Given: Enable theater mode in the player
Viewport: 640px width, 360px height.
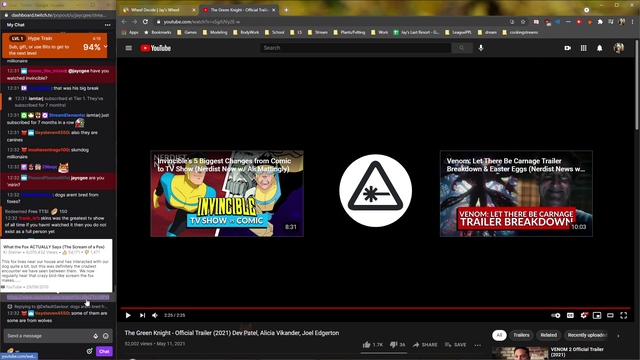Looking at the screenshot, I should pyautogui.click(x=610, y=315).
